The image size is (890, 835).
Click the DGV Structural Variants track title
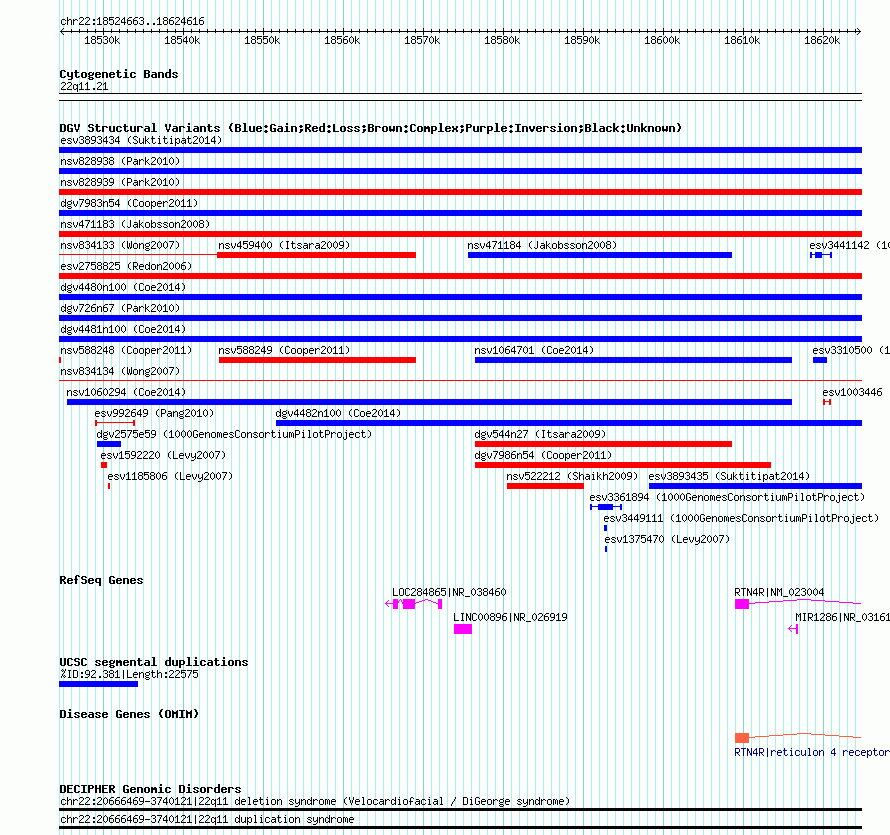pos(371,128)
